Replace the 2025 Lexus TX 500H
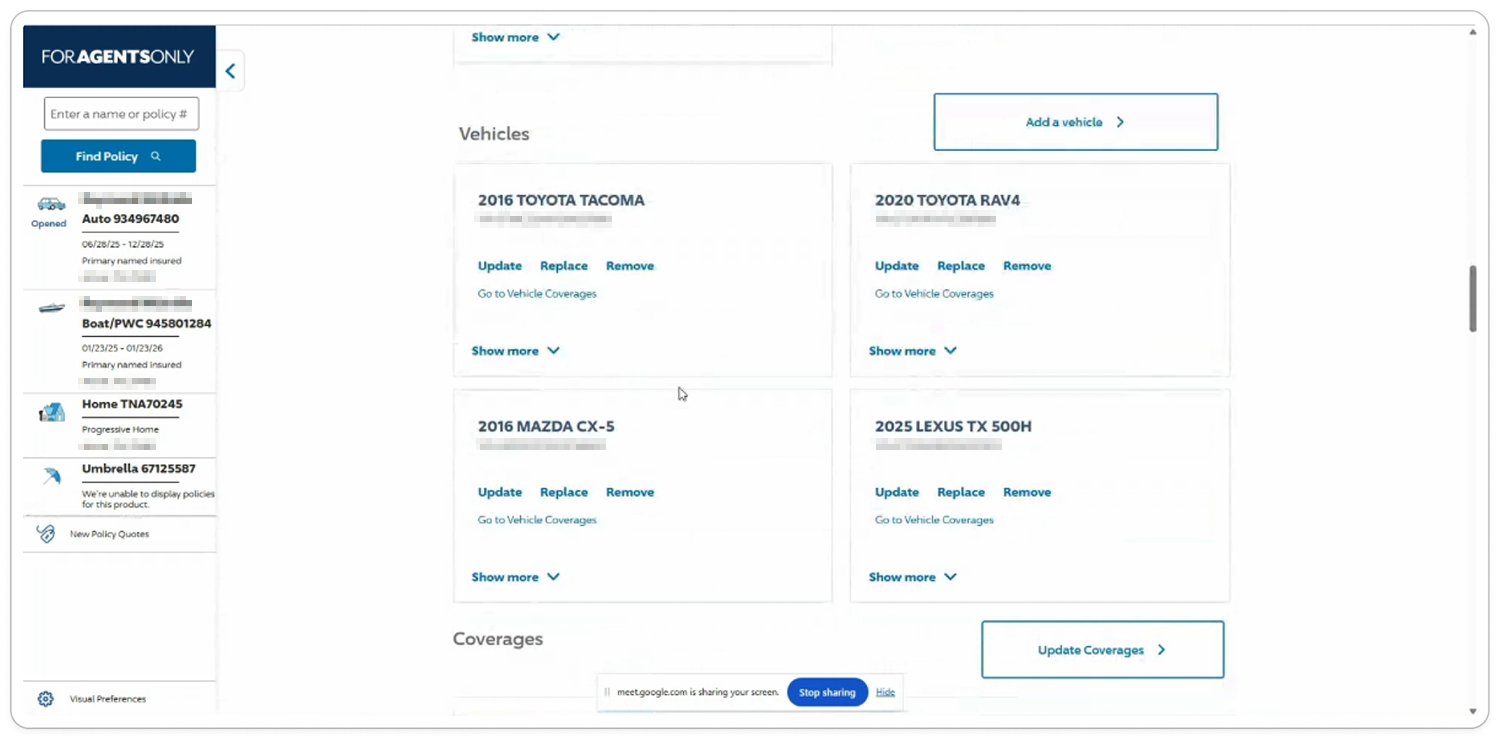Screen dimensions: 1500x742 tap(961, 492)
